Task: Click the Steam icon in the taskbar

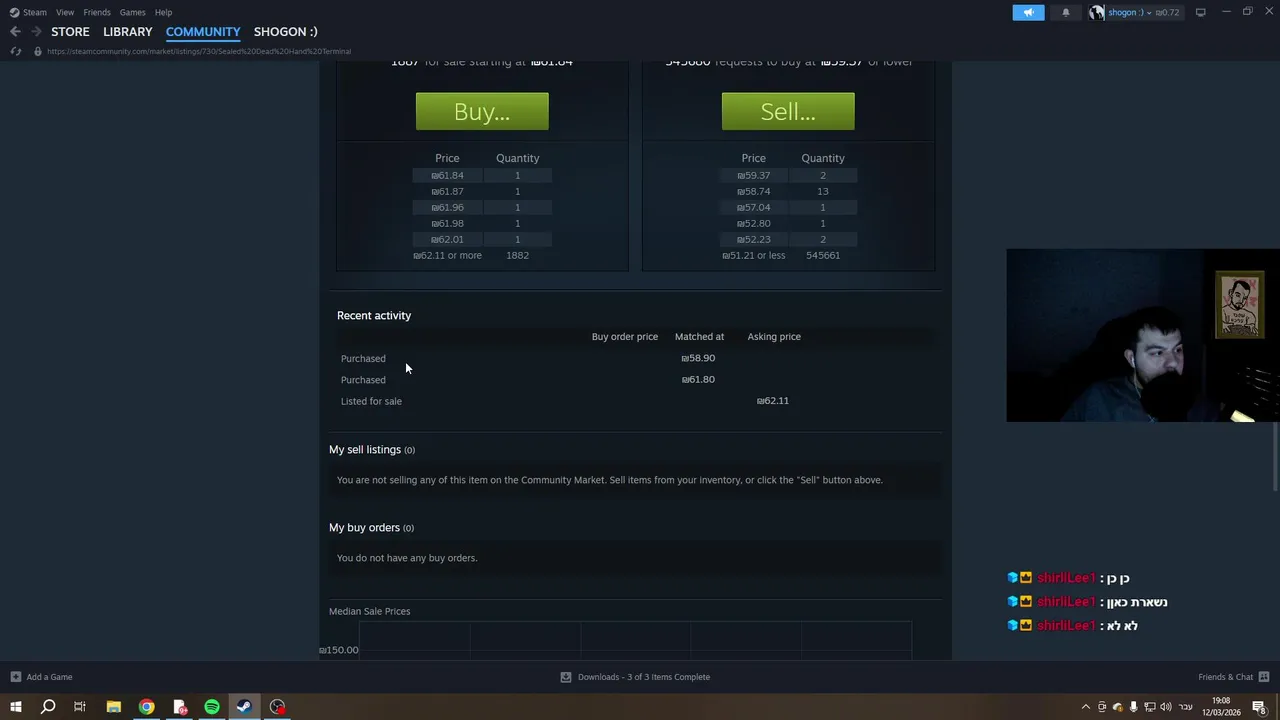Action: pyautogui.click(x=244, y=707)
